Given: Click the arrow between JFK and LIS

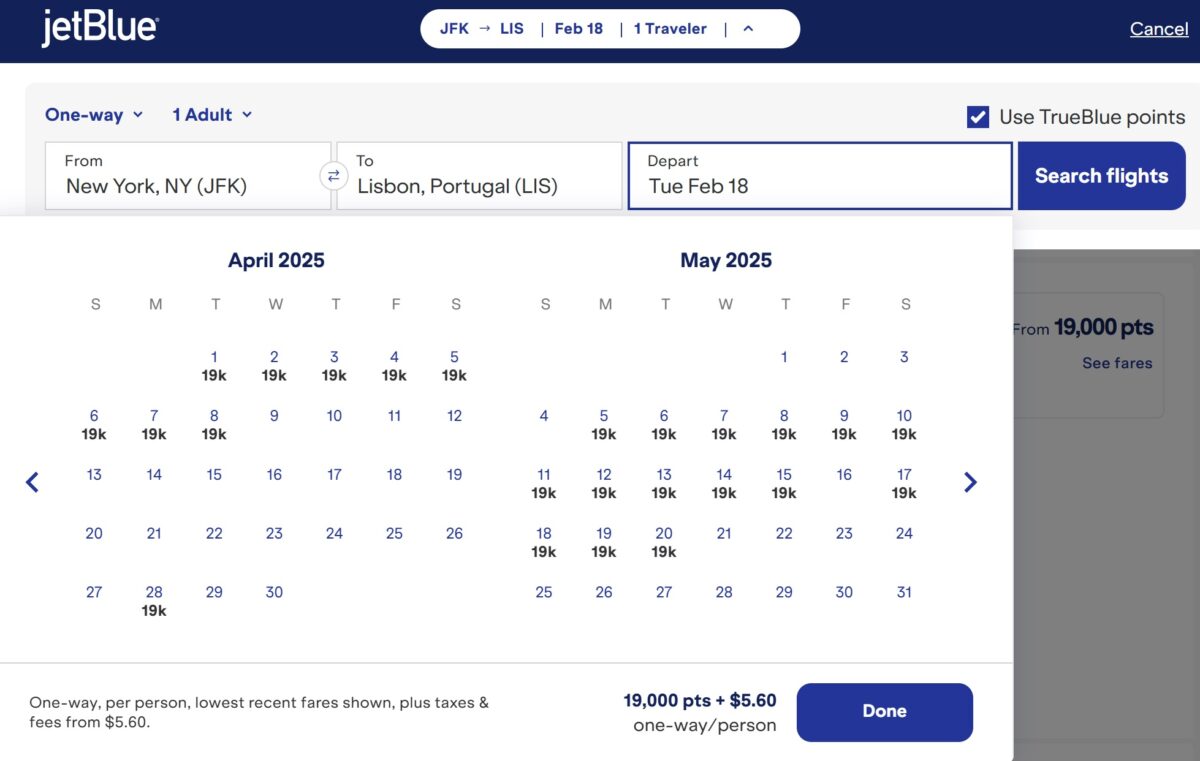Looking at the screenshot, I should pos(483,28).
